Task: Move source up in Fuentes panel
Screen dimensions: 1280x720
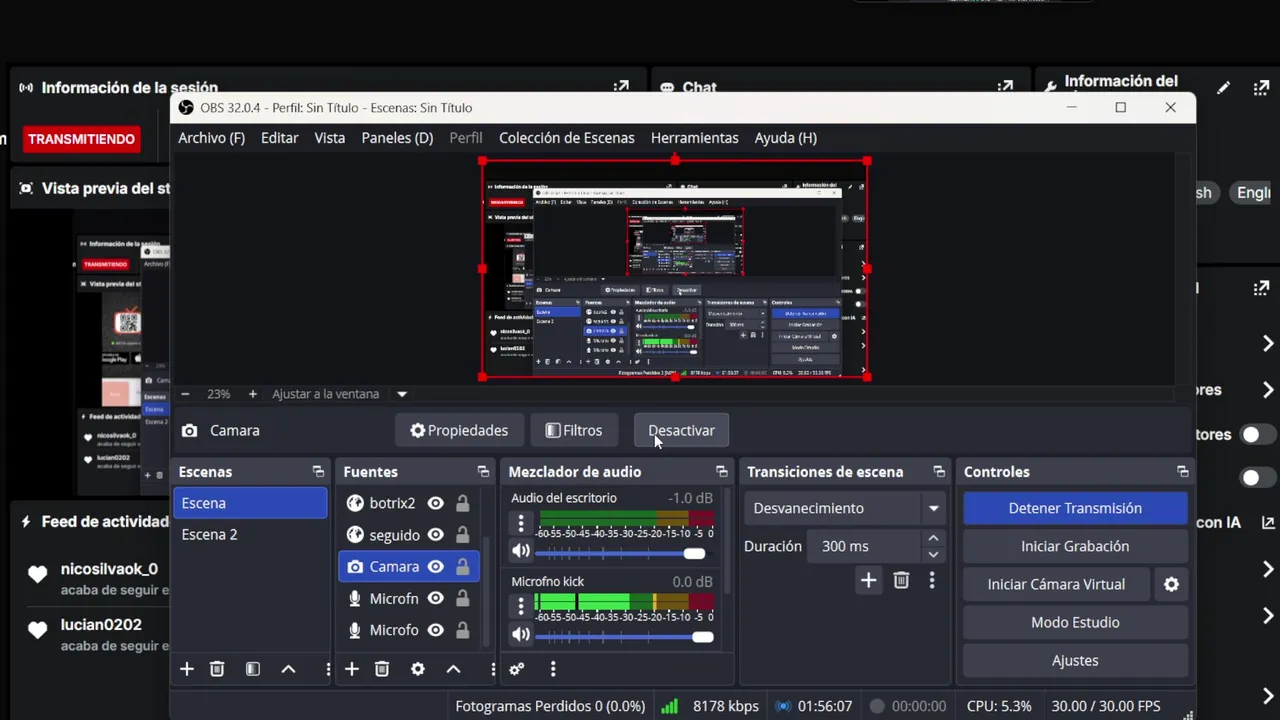Action: (x=453, y=669)
